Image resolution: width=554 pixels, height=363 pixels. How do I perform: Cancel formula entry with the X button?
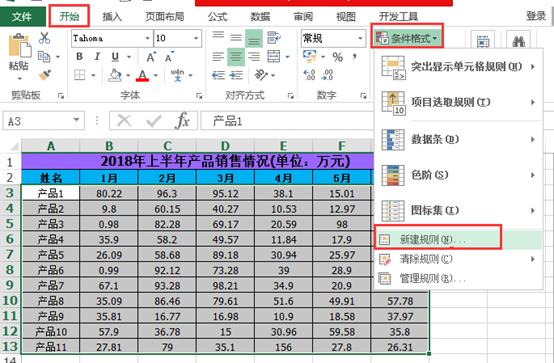click(124, 121)
